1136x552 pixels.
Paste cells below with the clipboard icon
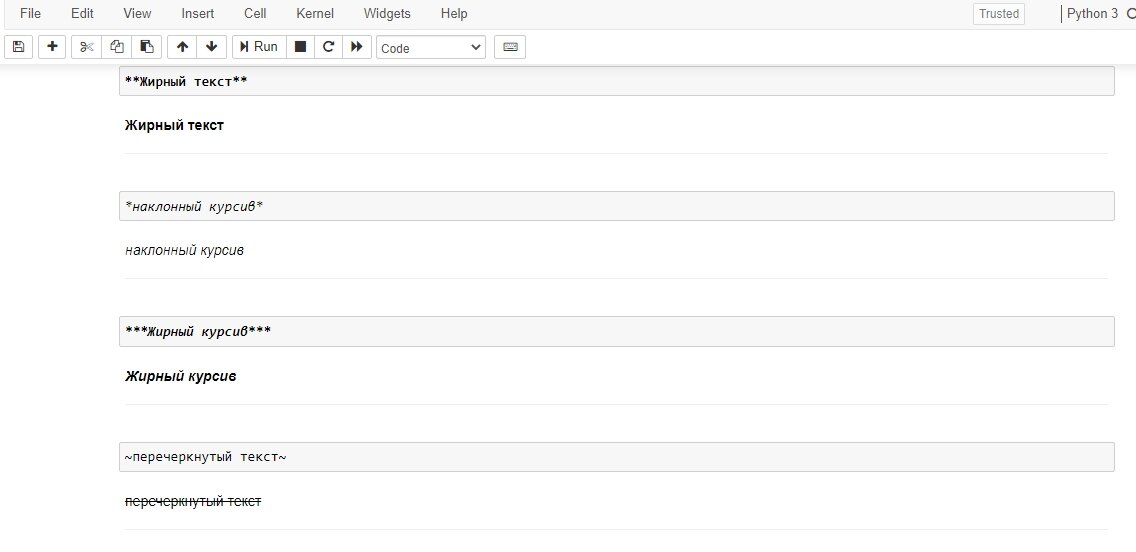coord(146,47)
